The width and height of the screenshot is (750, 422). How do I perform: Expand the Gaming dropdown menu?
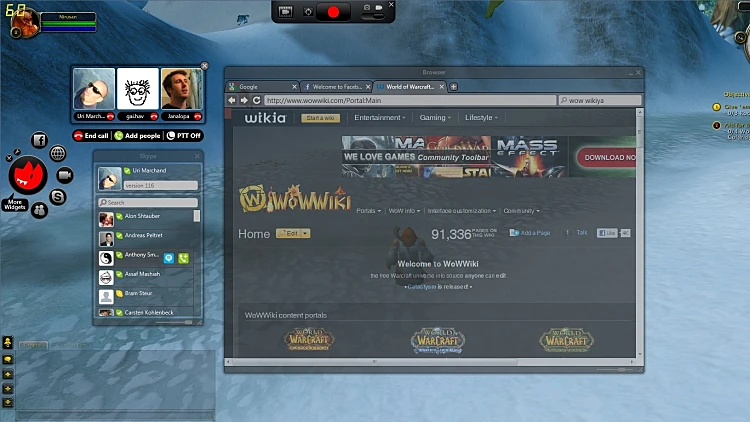[434, 118]
